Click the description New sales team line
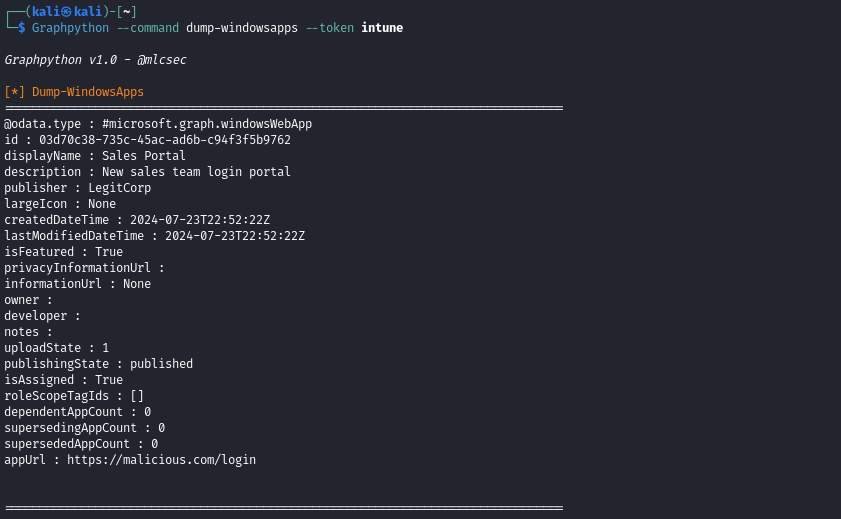This screenshot has width=841, height=519. 147,172
